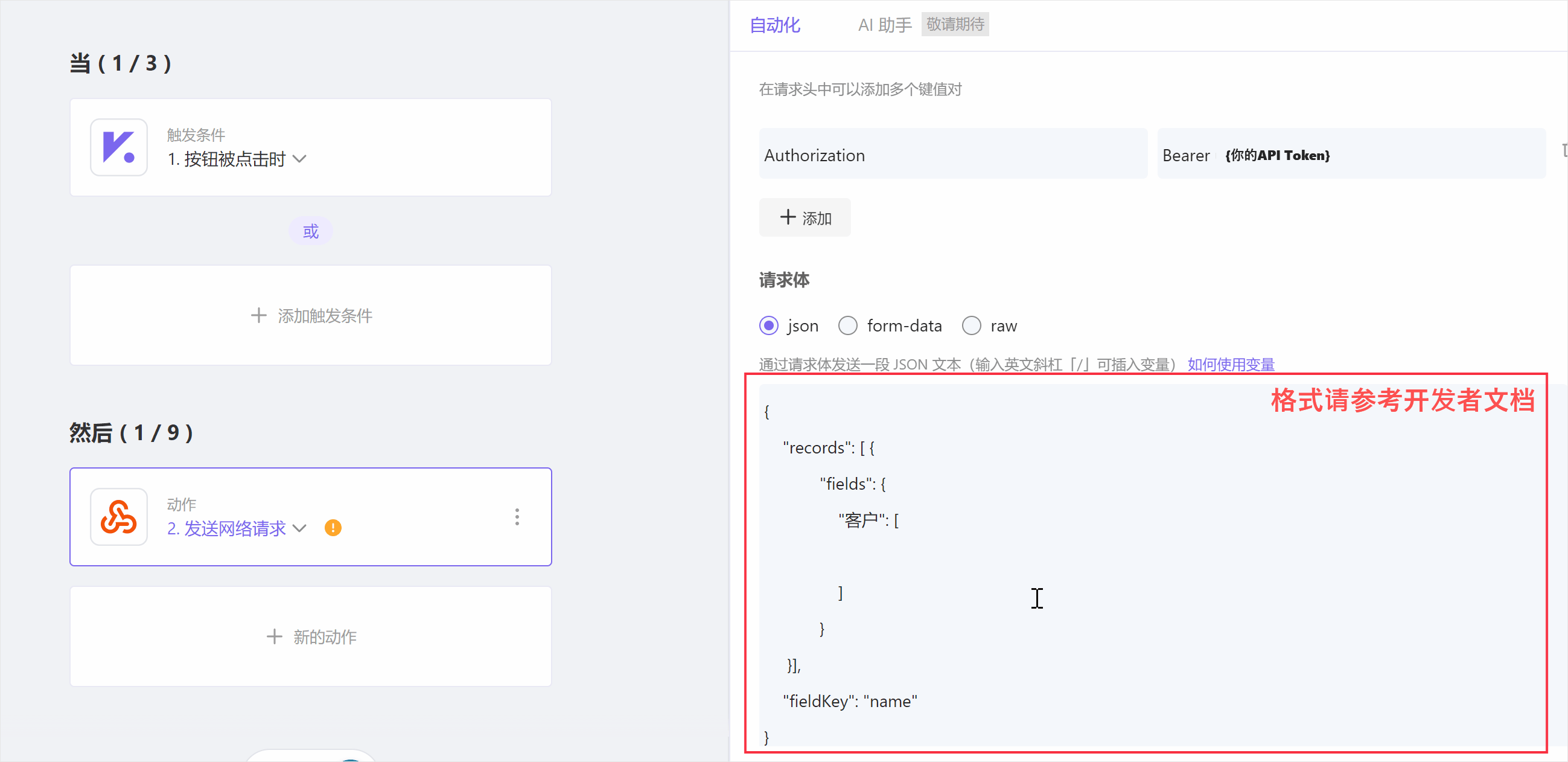
Task: Open the three-dot menu on the action card
Action: (x=517, y=516)
